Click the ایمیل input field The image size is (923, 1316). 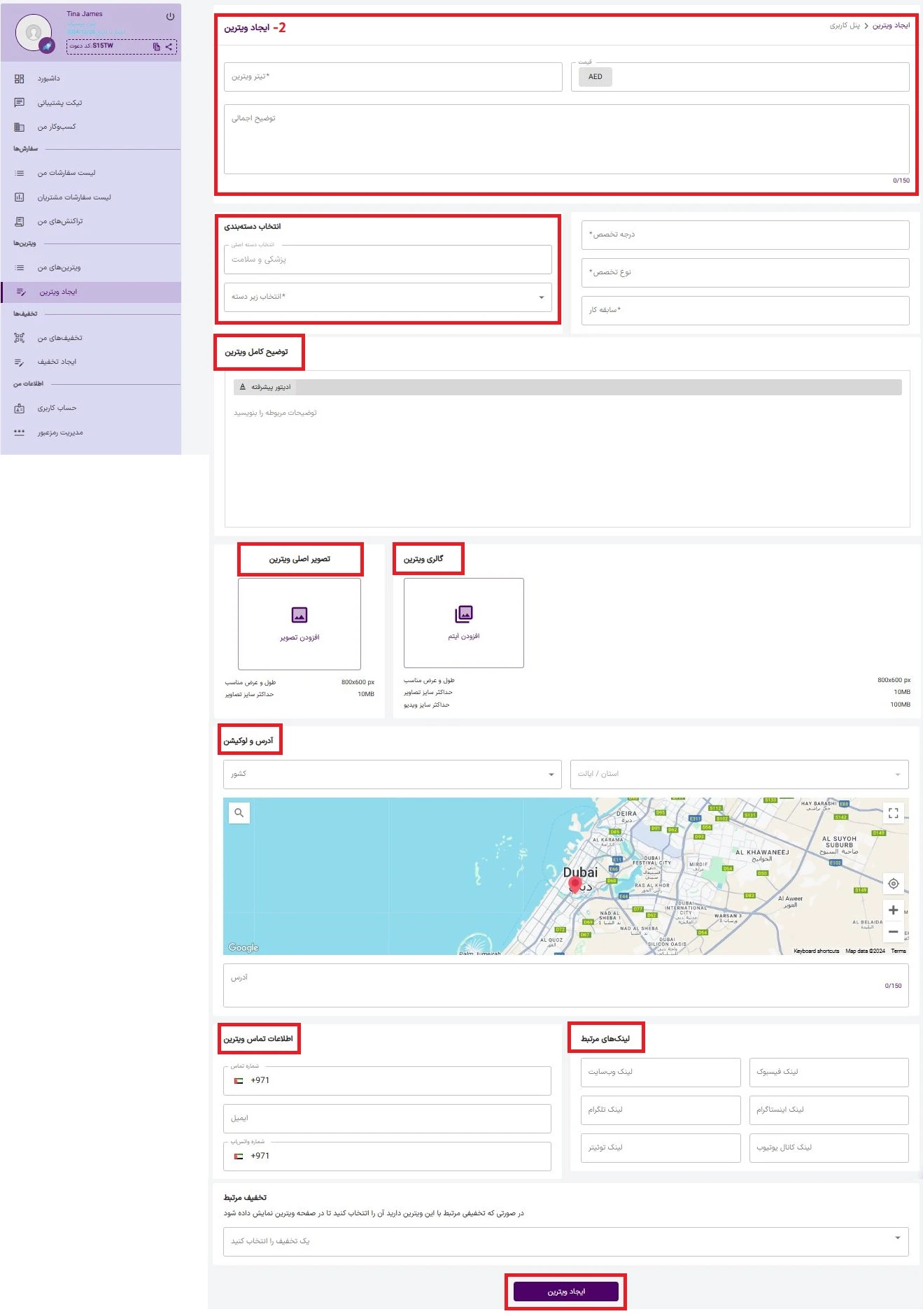coord(387,1118)
